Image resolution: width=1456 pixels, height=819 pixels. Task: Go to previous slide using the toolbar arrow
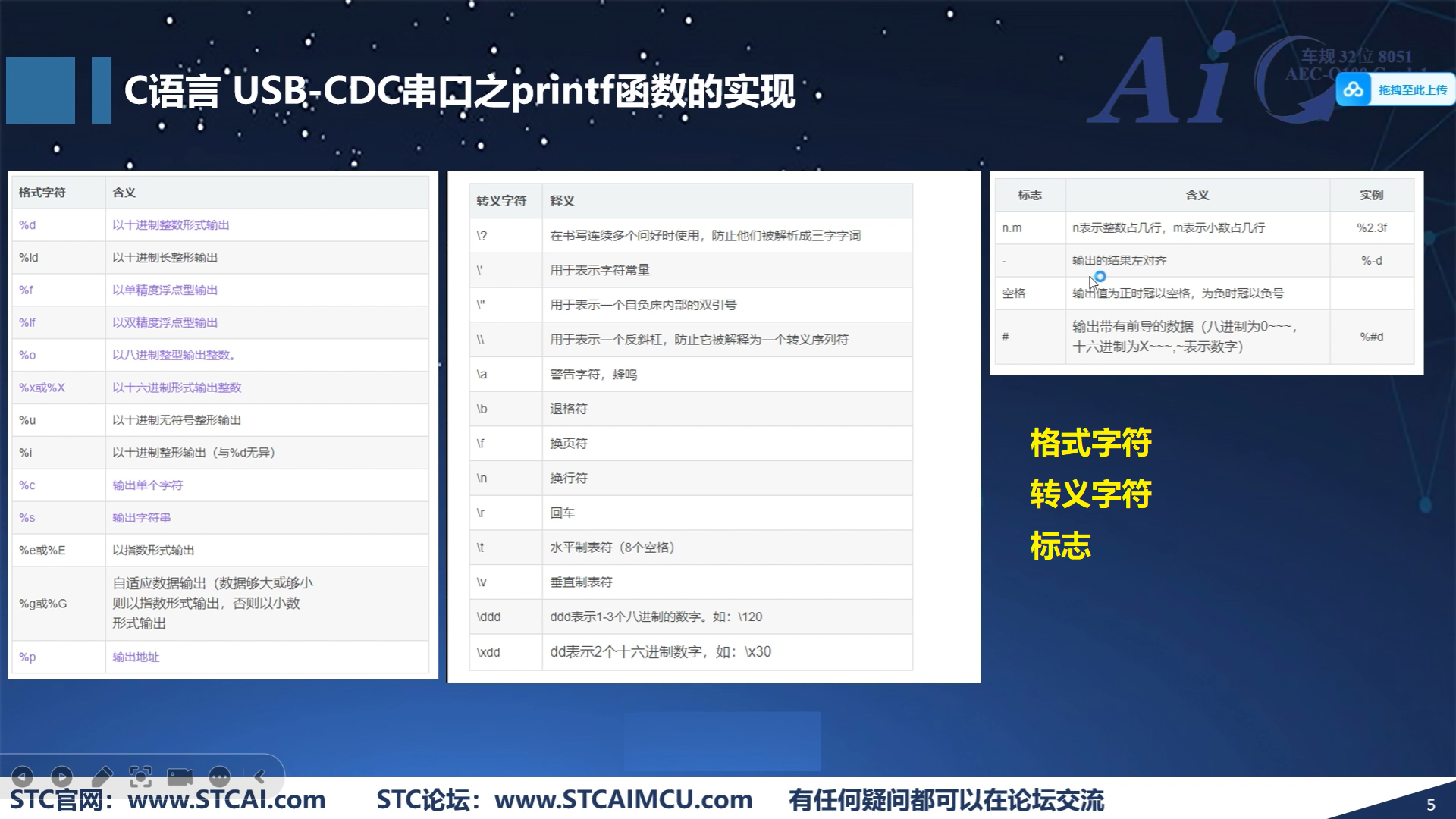pyautogui.click(x=23, y=777)
